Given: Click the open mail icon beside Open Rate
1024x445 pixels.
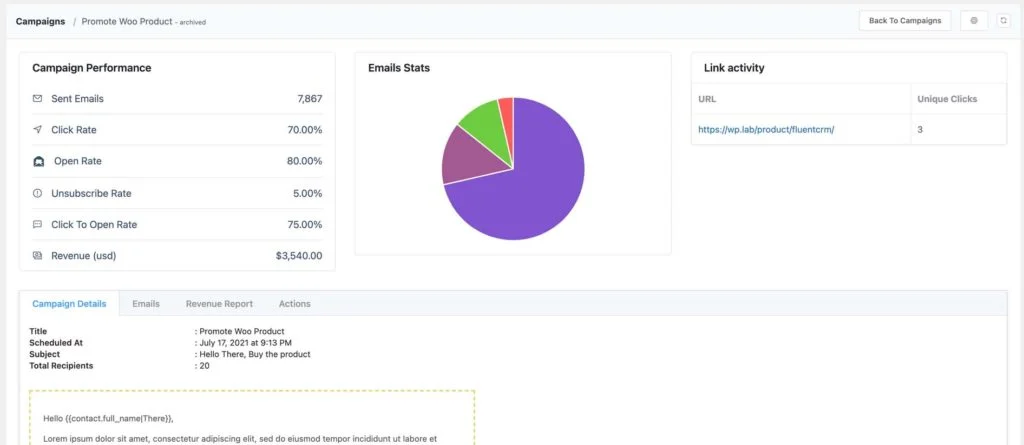Looking at the screenshot, I should [39, 161].
